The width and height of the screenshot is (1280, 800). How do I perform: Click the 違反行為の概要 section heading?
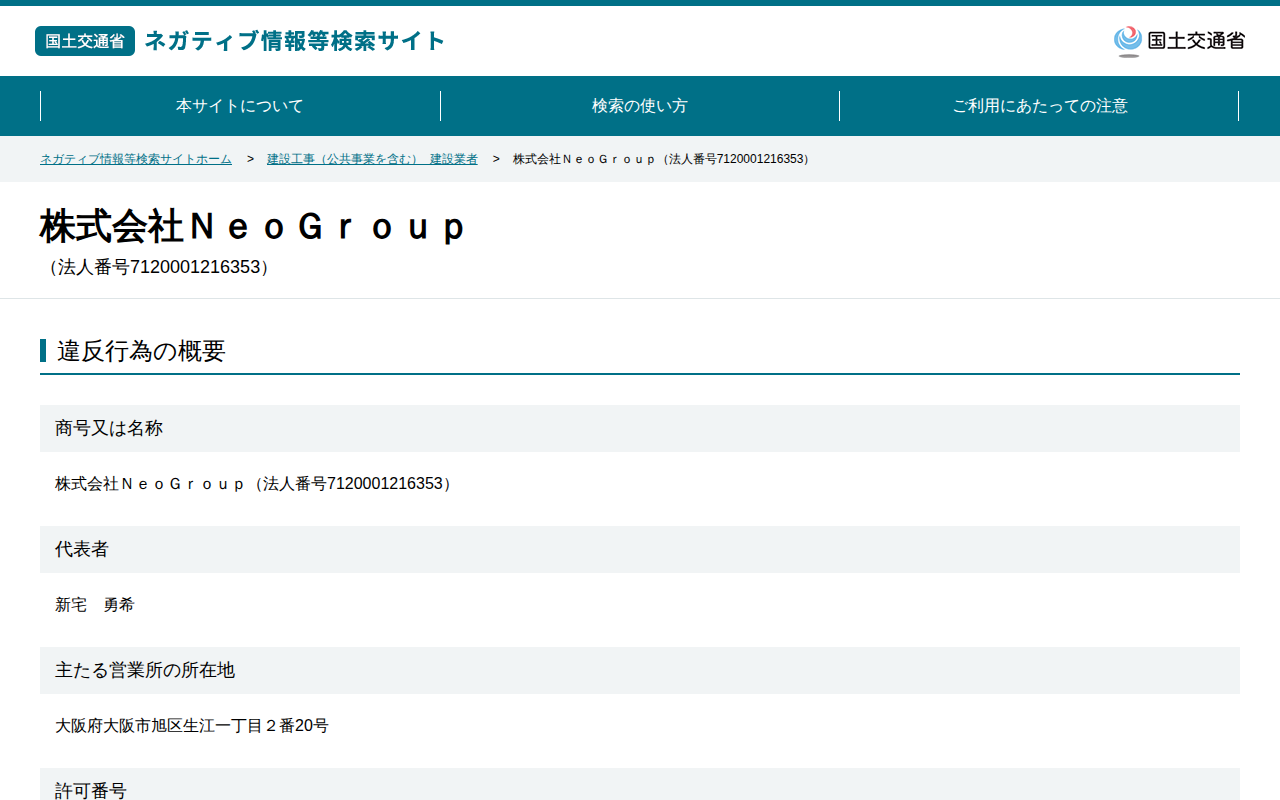click(141, 351)
